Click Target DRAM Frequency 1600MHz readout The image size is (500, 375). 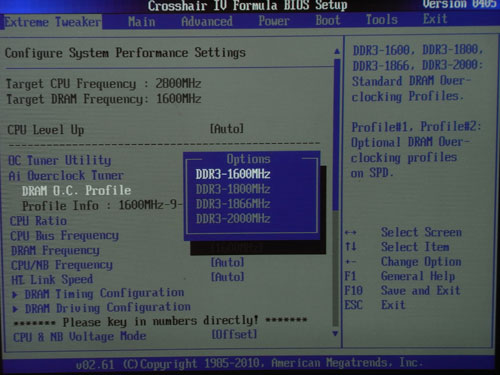pyautogui.click(x=104, y=99)
